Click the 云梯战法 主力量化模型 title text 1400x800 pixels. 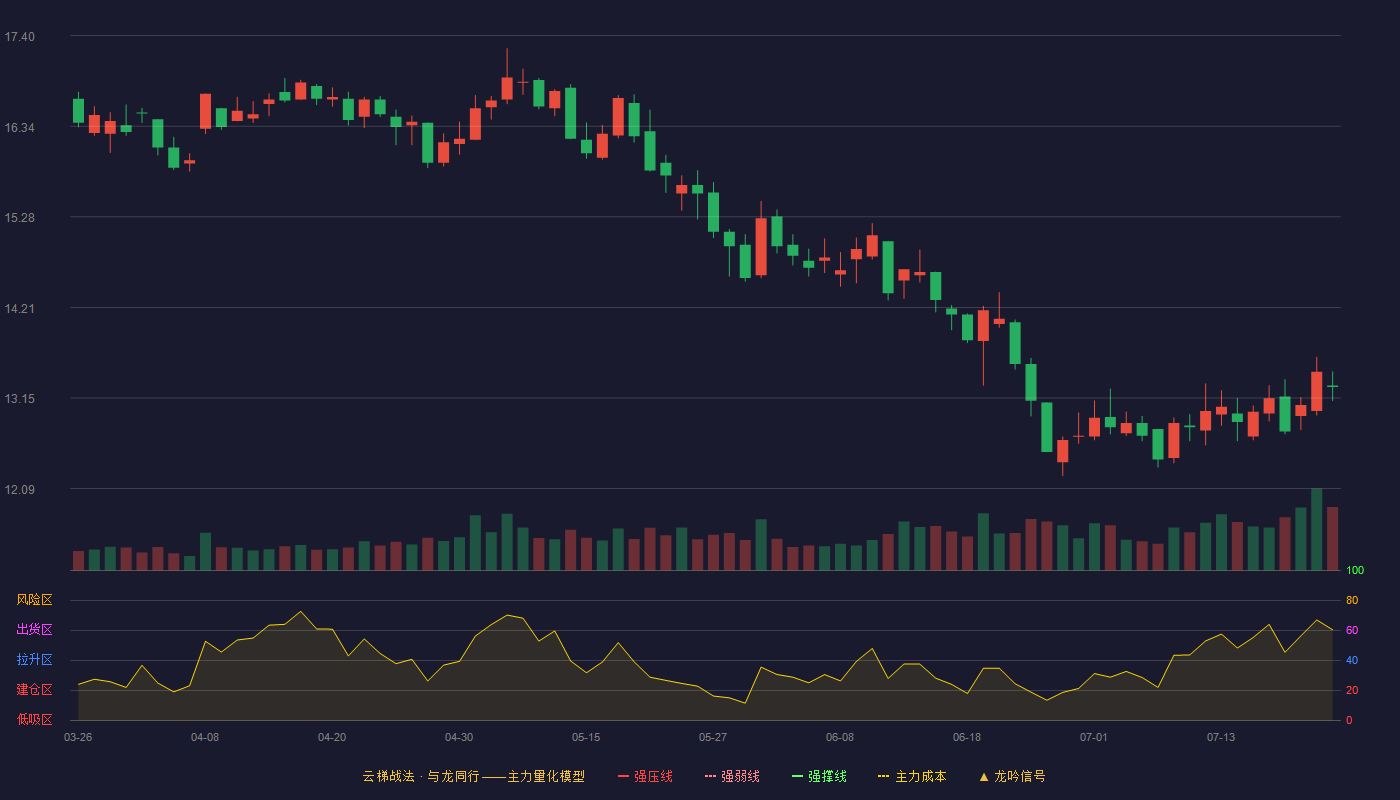tap(474, 776)
